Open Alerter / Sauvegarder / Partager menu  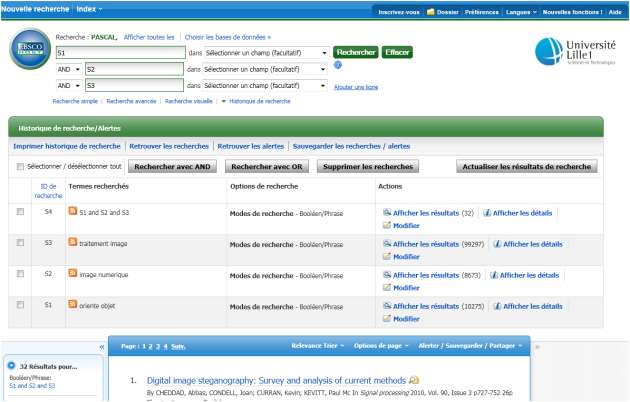coord(470,345)
